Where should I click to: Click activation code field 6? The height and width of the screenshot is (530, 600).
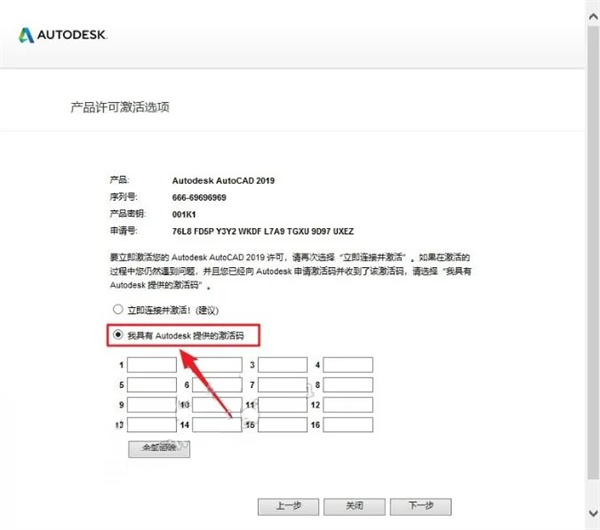(x=217, y=385)
